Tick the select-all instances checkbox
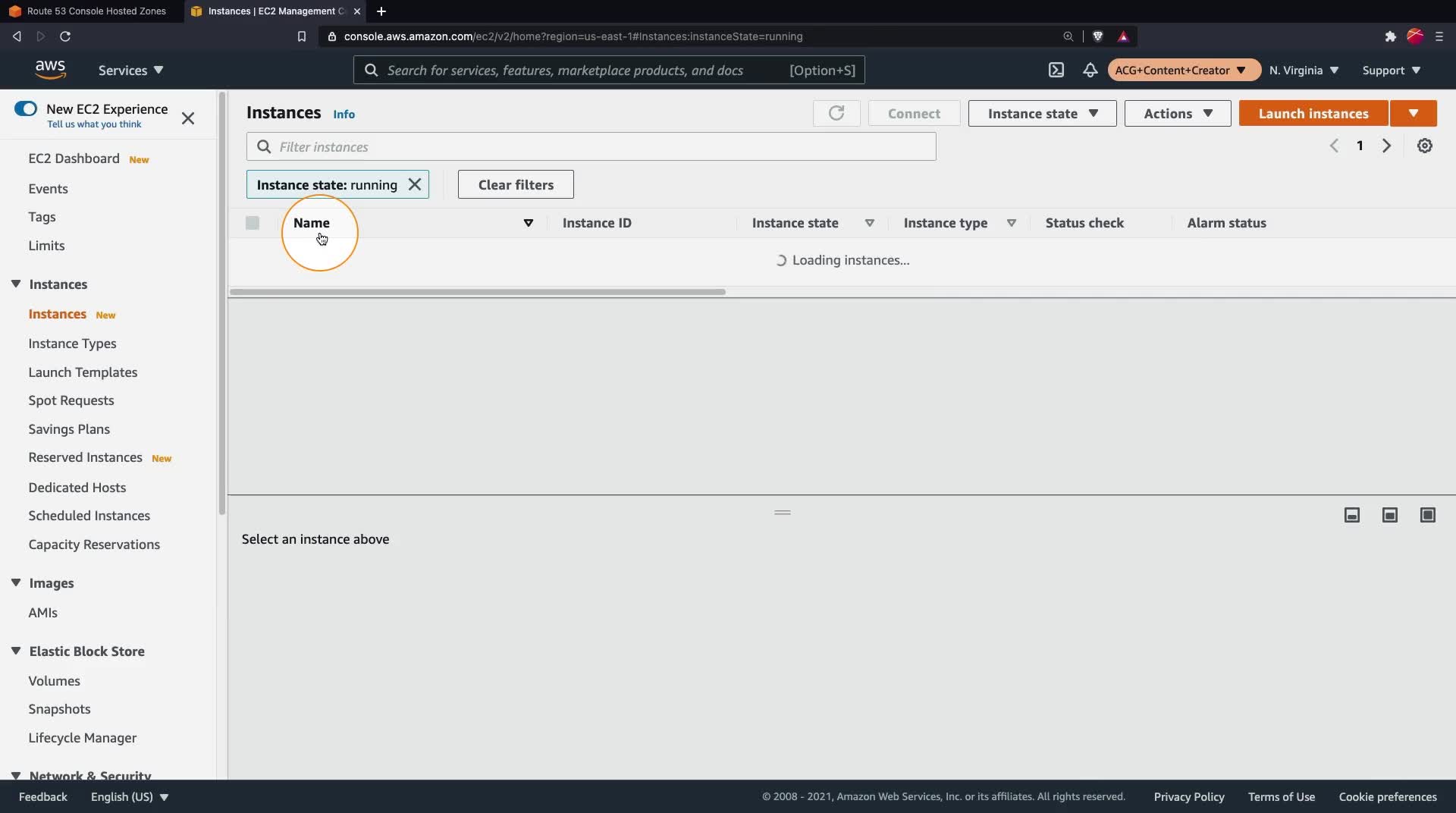This screenshot has height=813, width=1456. click(x=253, y=223)
